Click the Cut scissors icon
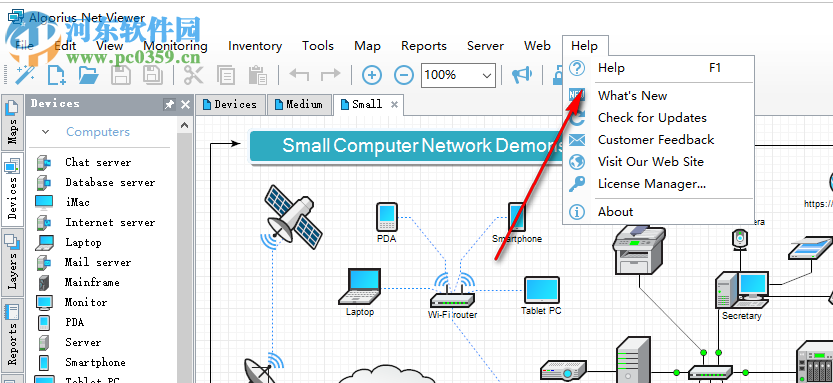 [194, 75]
